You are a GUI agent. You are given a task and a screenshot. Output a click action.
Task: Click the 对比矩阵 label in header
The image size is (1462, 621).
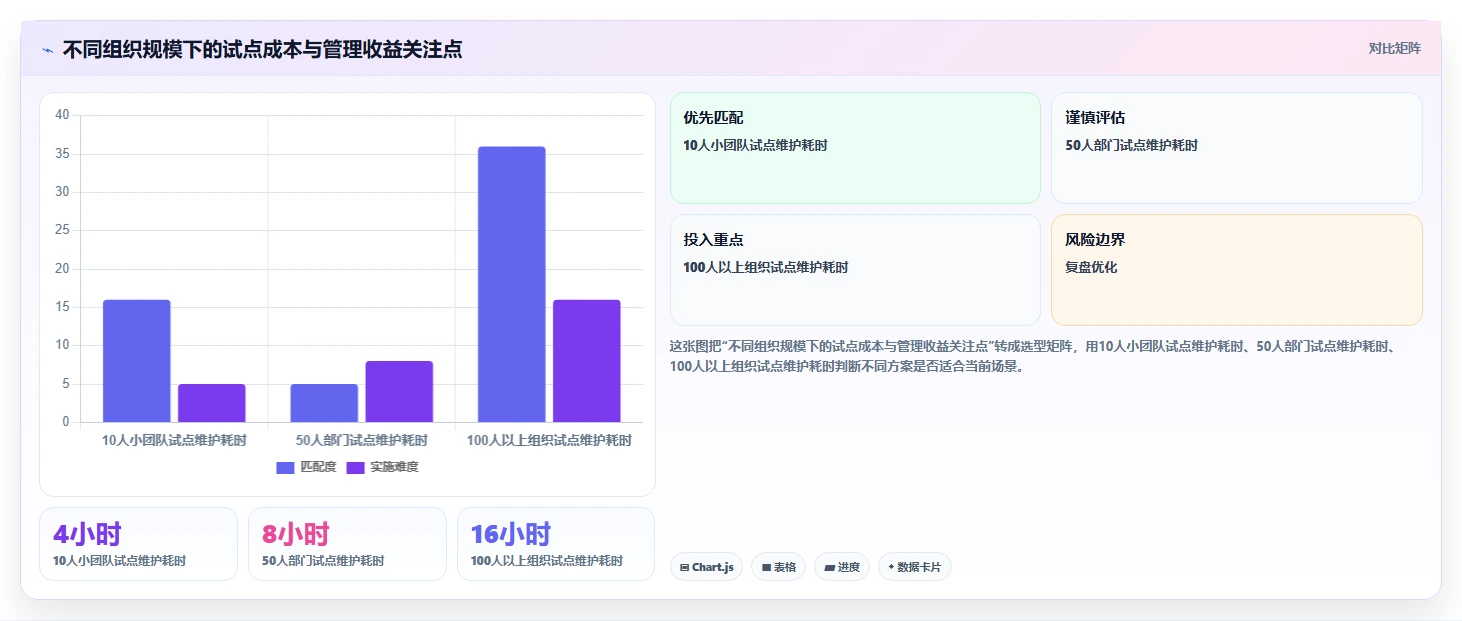[1394, 48]
